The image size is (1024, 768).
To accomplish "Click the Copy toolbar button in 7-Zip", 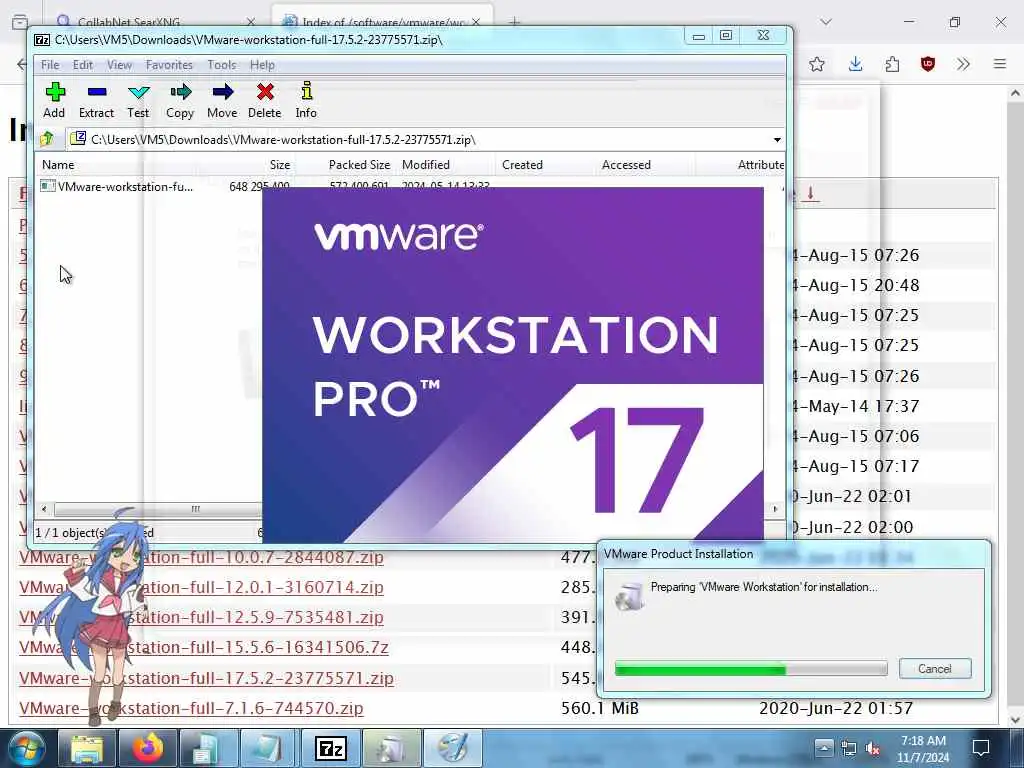I will (180, 101).
